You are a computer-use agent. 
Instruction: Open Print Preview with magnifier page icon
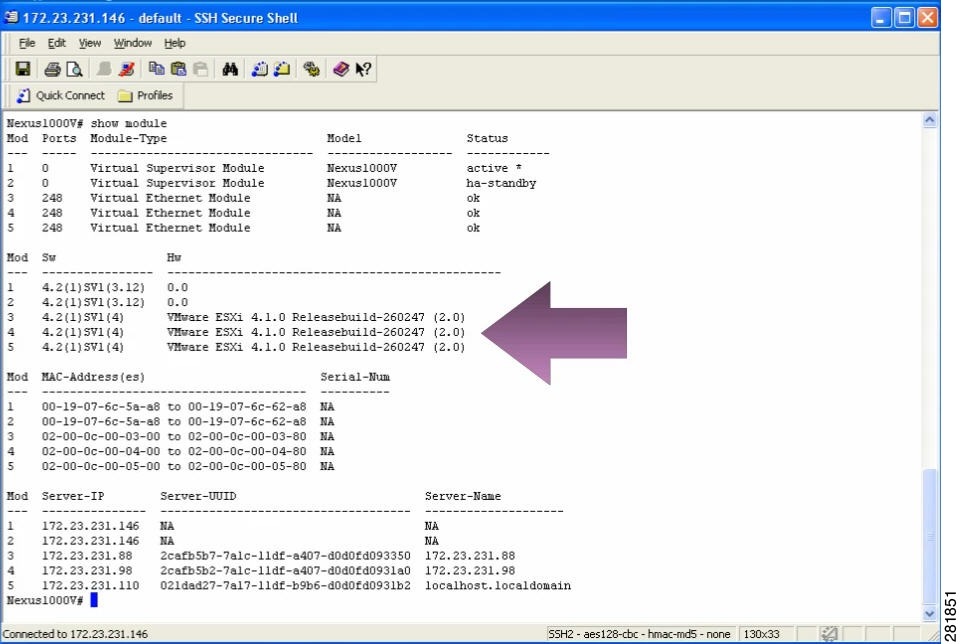click(74, 69)
